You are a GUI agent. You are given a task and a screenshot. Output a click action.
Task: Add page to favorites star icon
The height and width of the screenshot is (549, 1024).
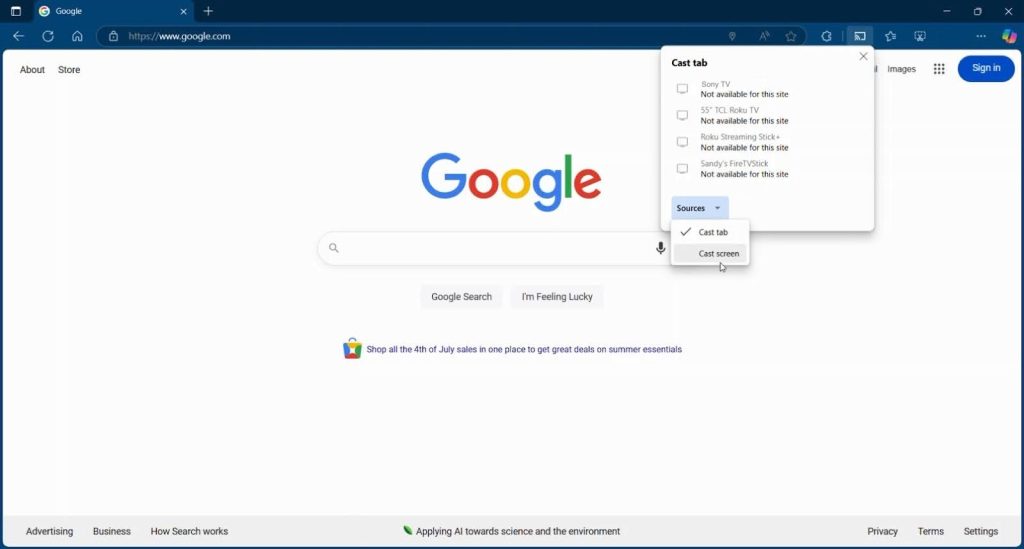[x=791, y=36]
